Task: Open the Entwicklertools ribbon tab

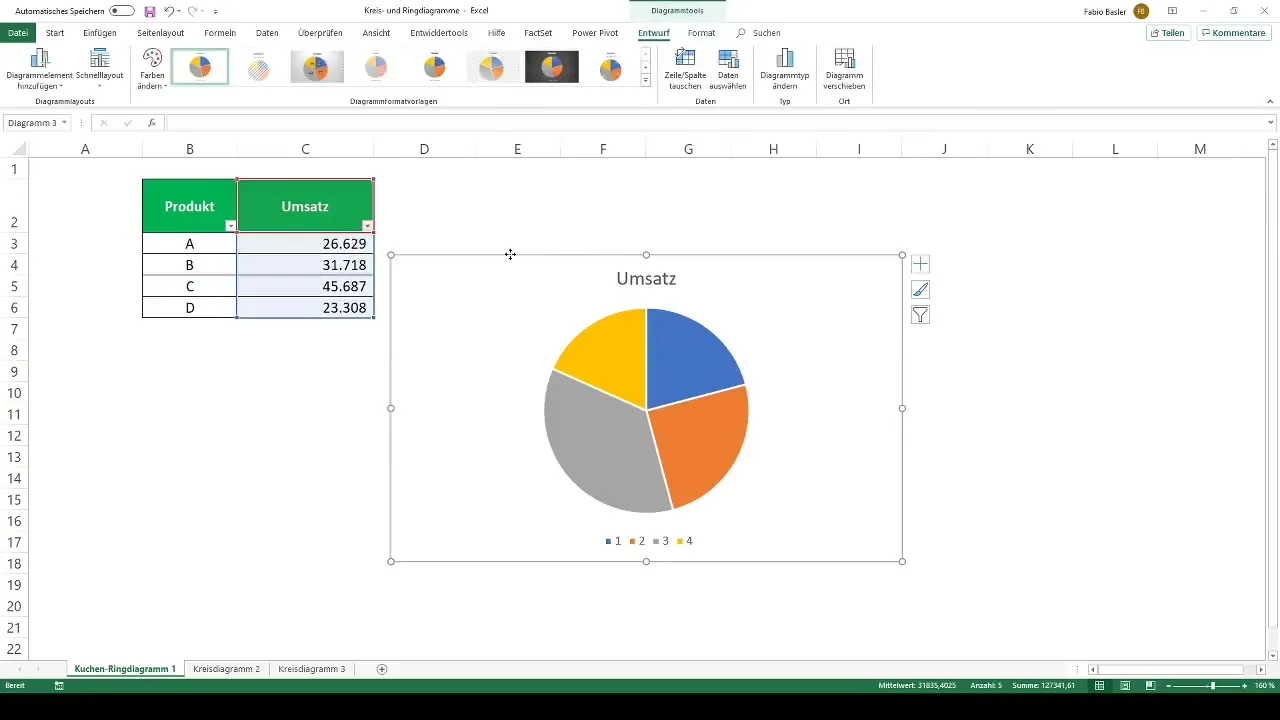Action: point(439,33)
